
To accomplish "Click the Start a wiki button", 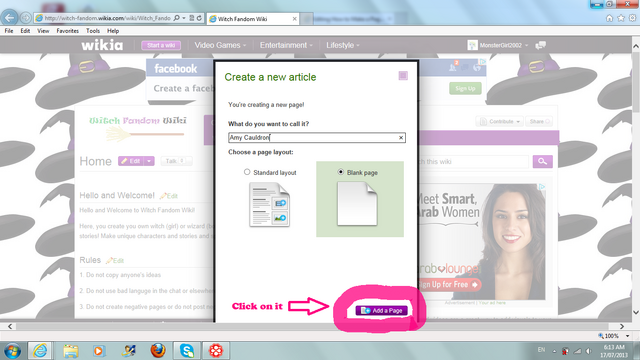I will click(161, 45).
